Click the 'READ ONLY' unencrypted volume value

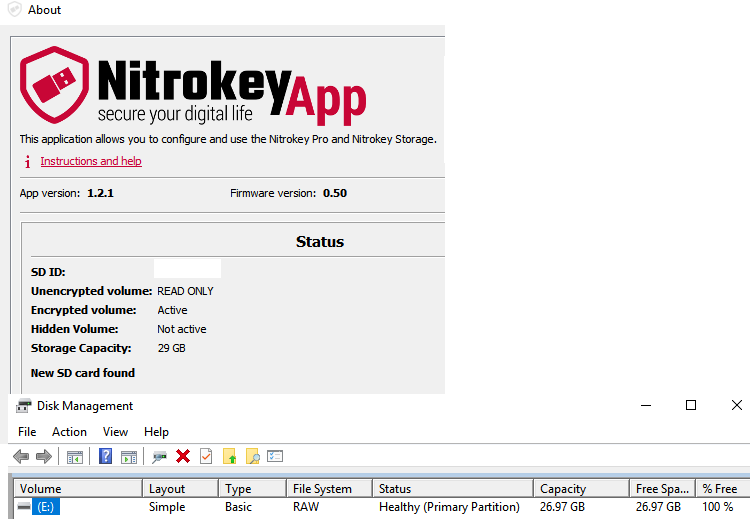pyautogui.click(x=185, y=291)
